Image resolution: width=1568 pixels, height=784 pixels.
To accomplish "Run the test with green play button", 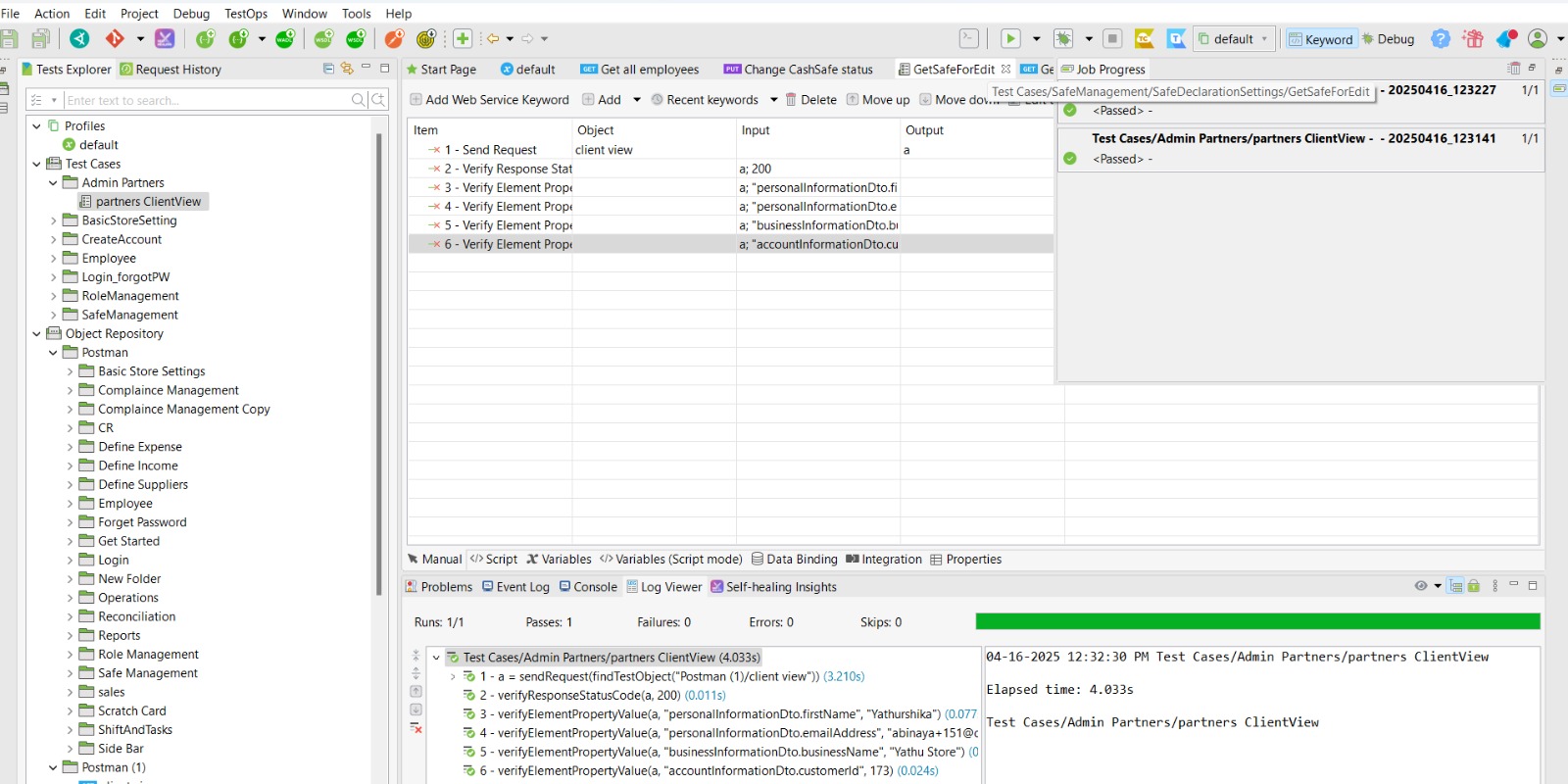I will [x=1010, y=38].
